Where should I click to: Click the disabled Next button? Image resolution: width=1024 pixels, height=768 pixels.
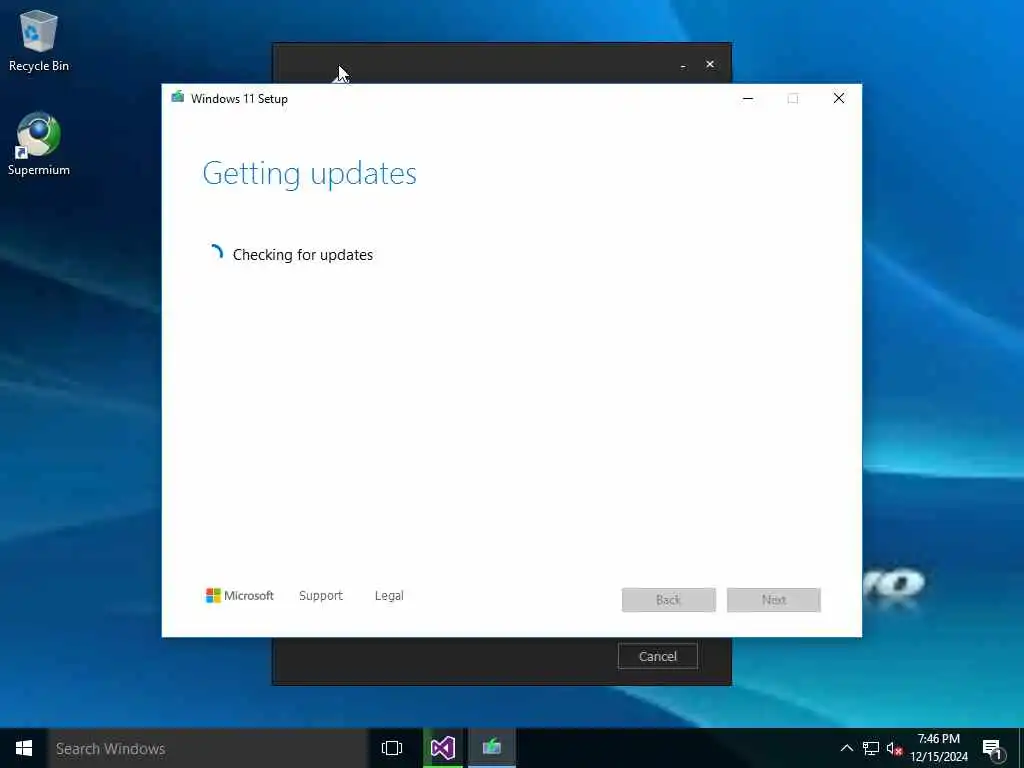(x=774, y=600)
